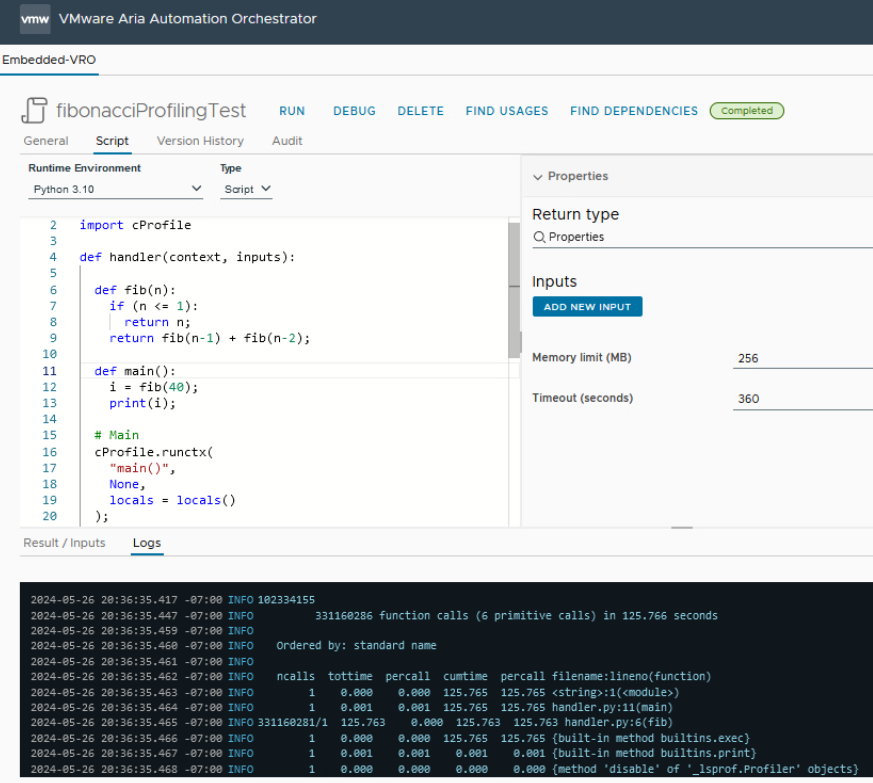Switch to the General tab
Screen dimensions: 873x783
46,141
